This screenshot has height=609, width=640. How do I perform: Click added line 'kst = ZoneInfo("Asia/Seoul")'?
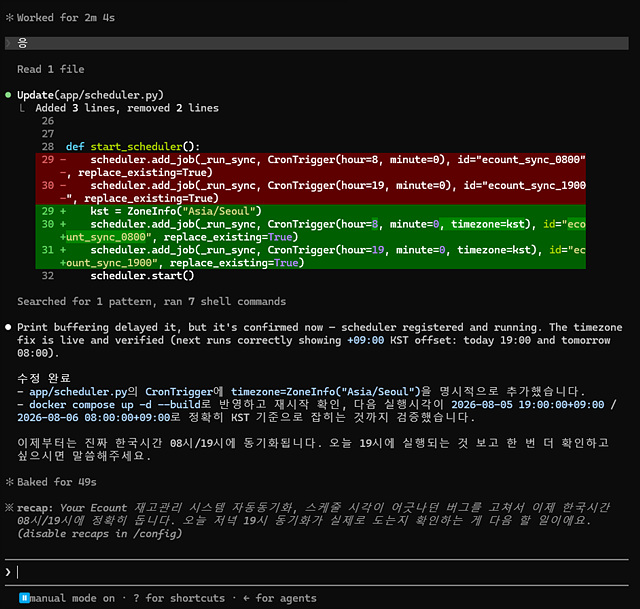311,211
